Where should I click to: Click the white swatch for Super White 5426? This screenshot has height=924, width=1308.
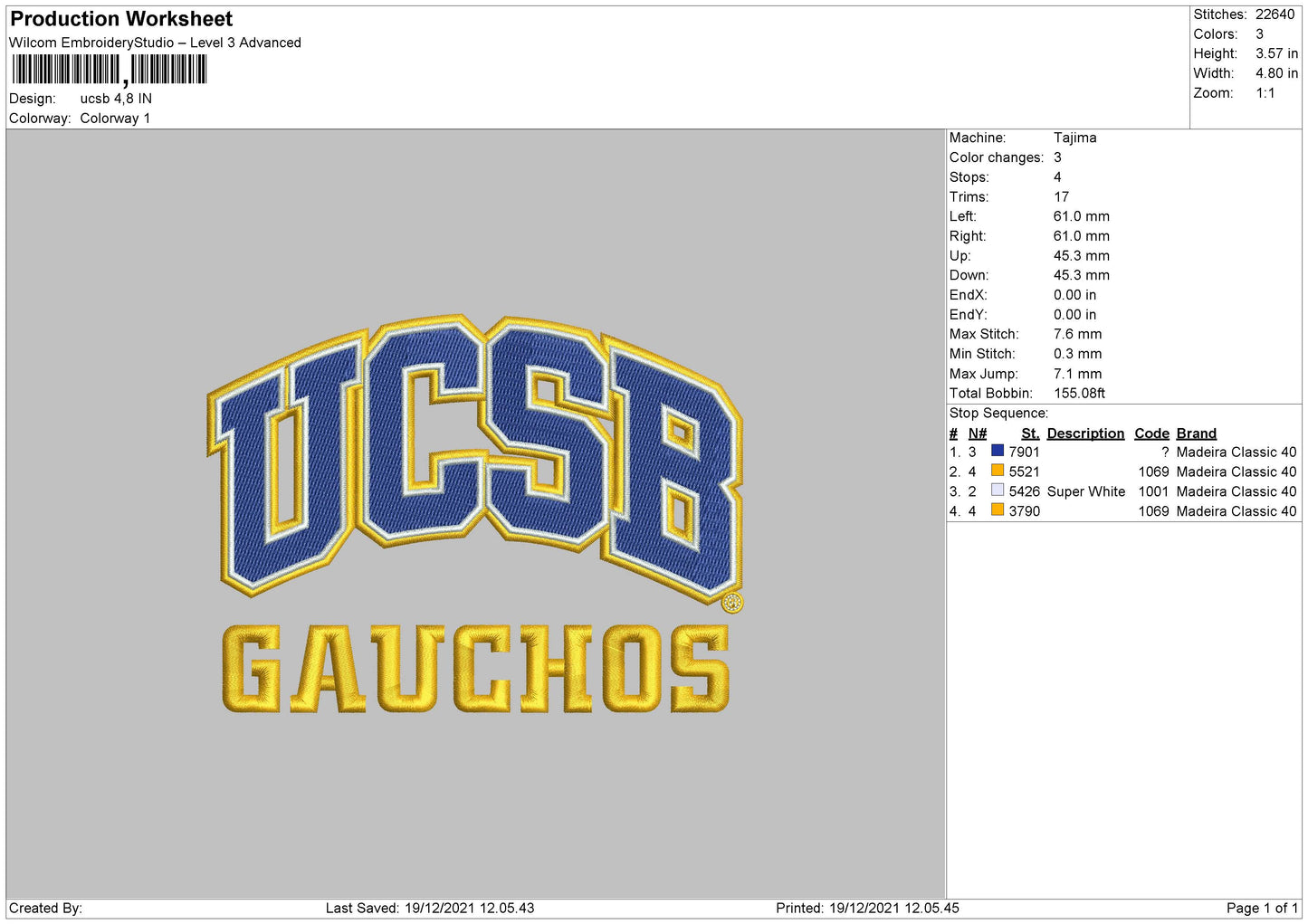pos(998,491)
